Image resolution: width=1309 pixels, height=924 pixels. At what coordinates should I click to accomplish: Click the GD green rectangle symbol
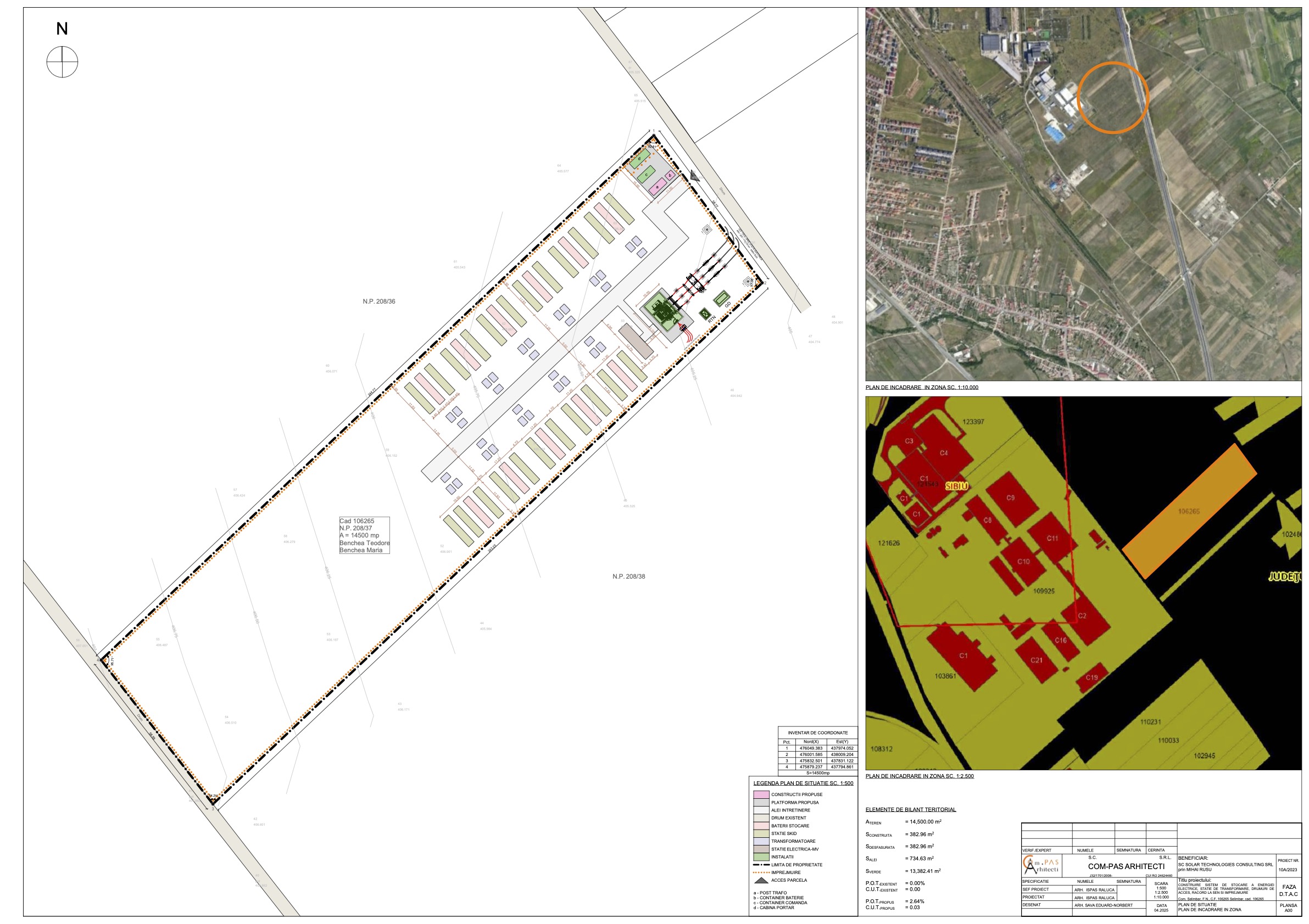coord(722,298)
